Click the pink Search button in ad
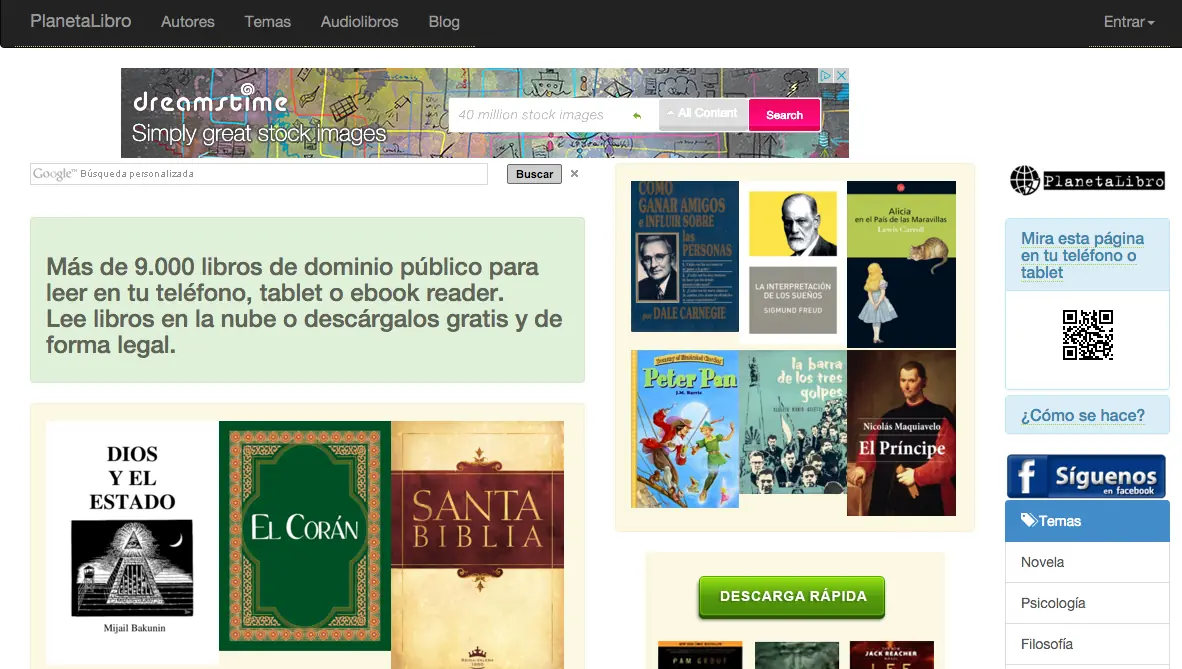The width and height of the screenshot is (1182, 669). [784, 115]
